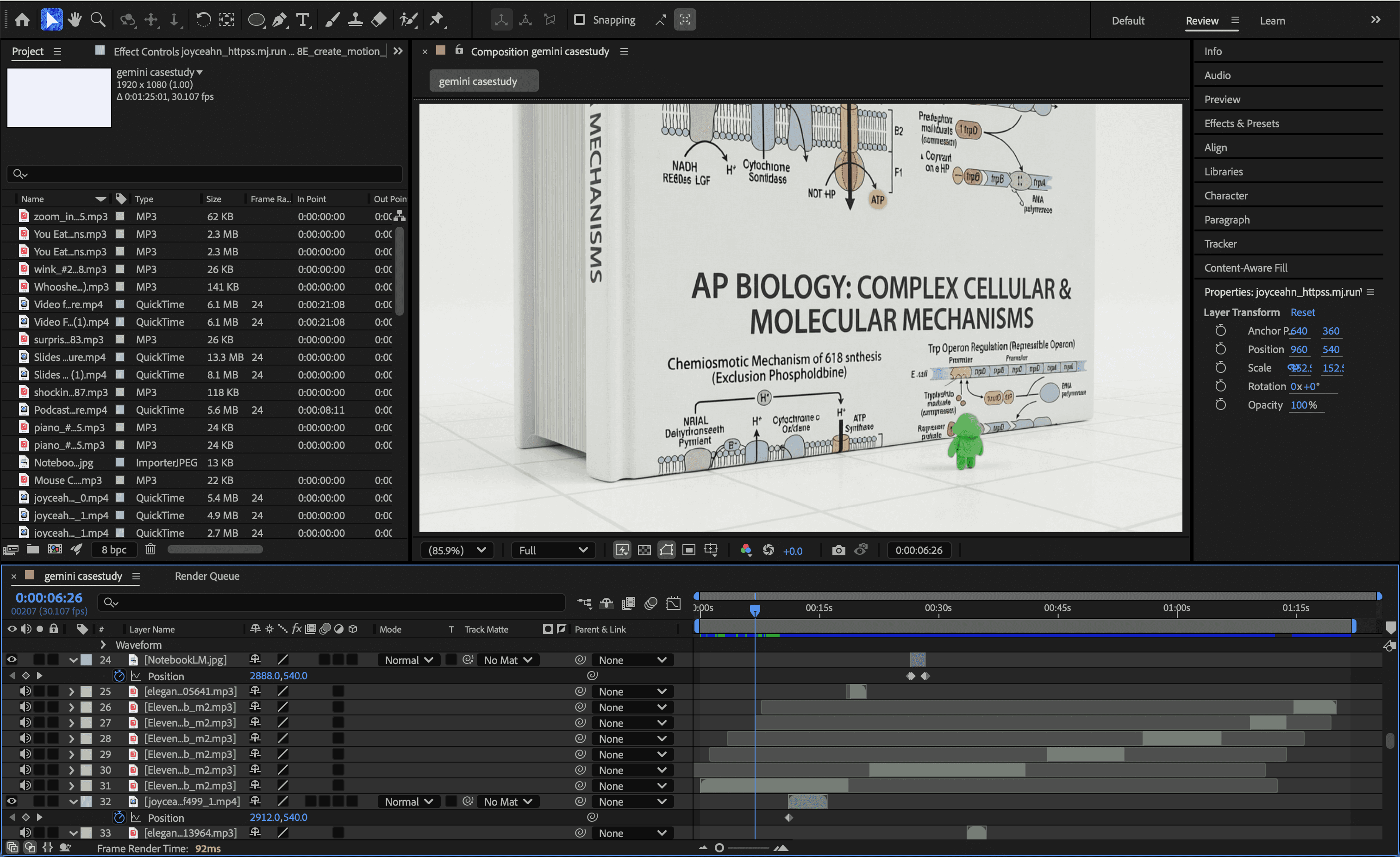This screenshot has height=857, width=1400.
Task: Select the Type tool
Action: [303, 20]
